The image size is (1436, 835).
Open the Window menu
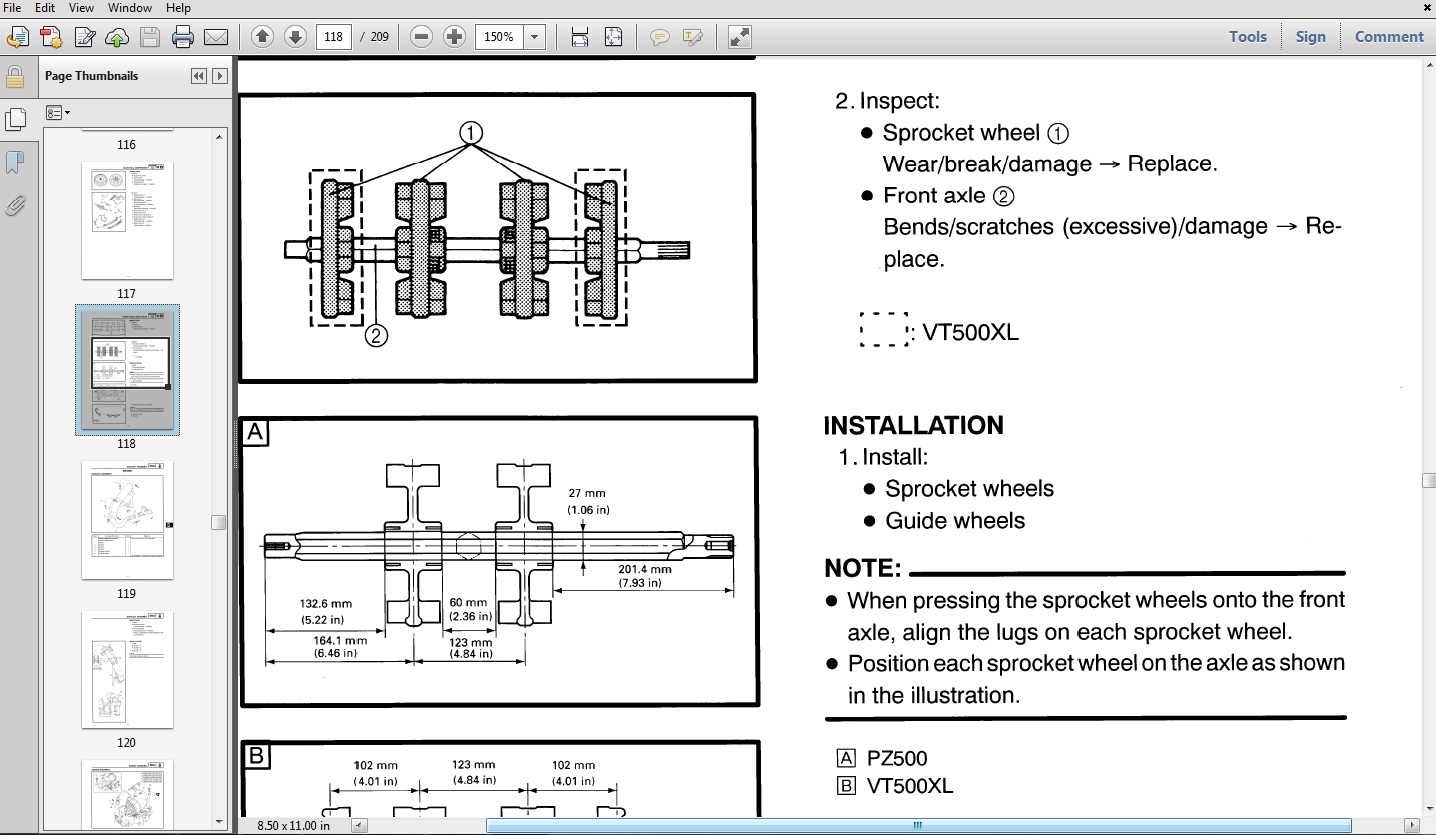click(x=130, y=8)
